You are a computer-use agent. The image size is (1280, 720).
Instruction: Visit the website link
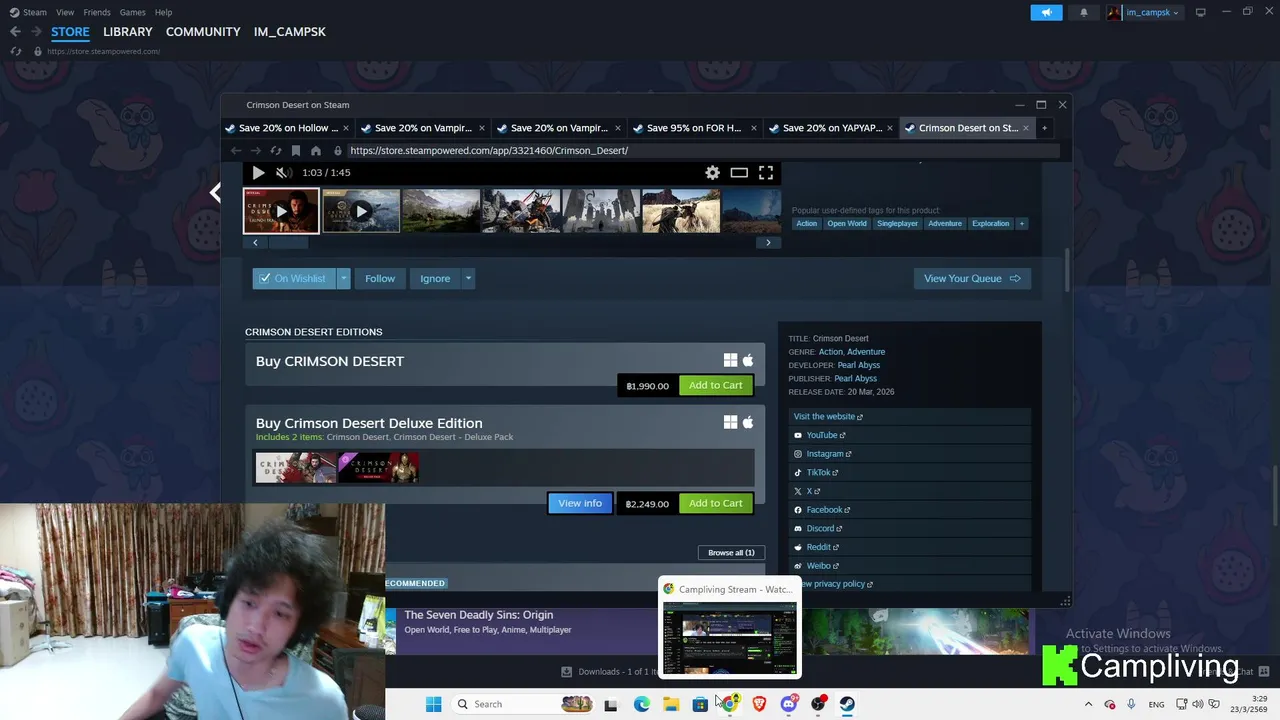pos(828,416)
